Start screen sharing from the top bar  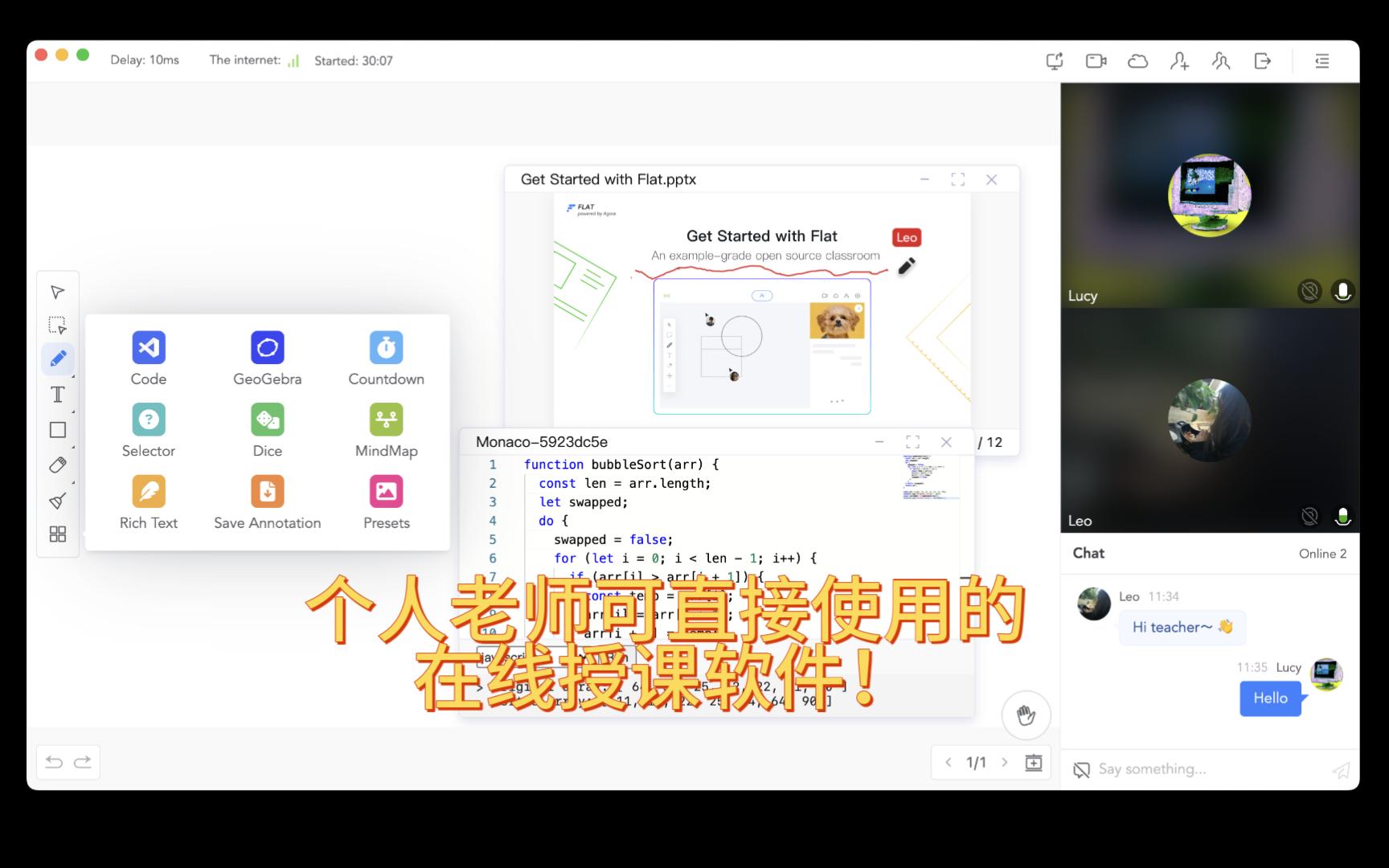[1054, 60]
